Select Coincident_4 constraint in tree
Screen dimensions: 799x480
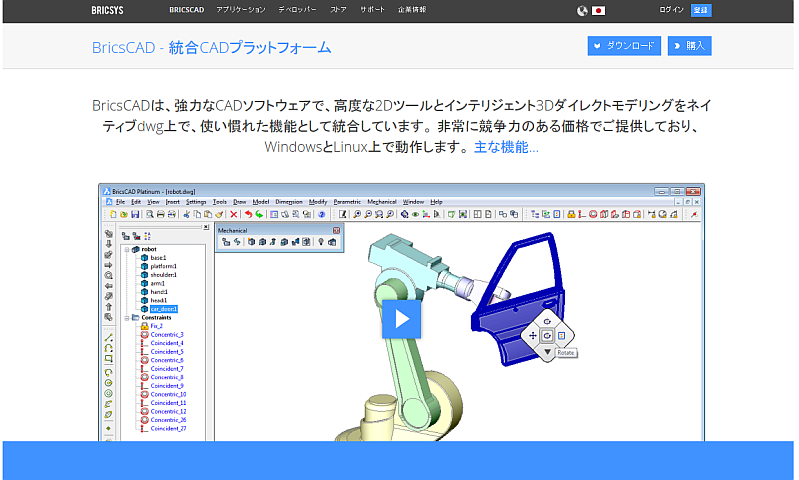167,343
